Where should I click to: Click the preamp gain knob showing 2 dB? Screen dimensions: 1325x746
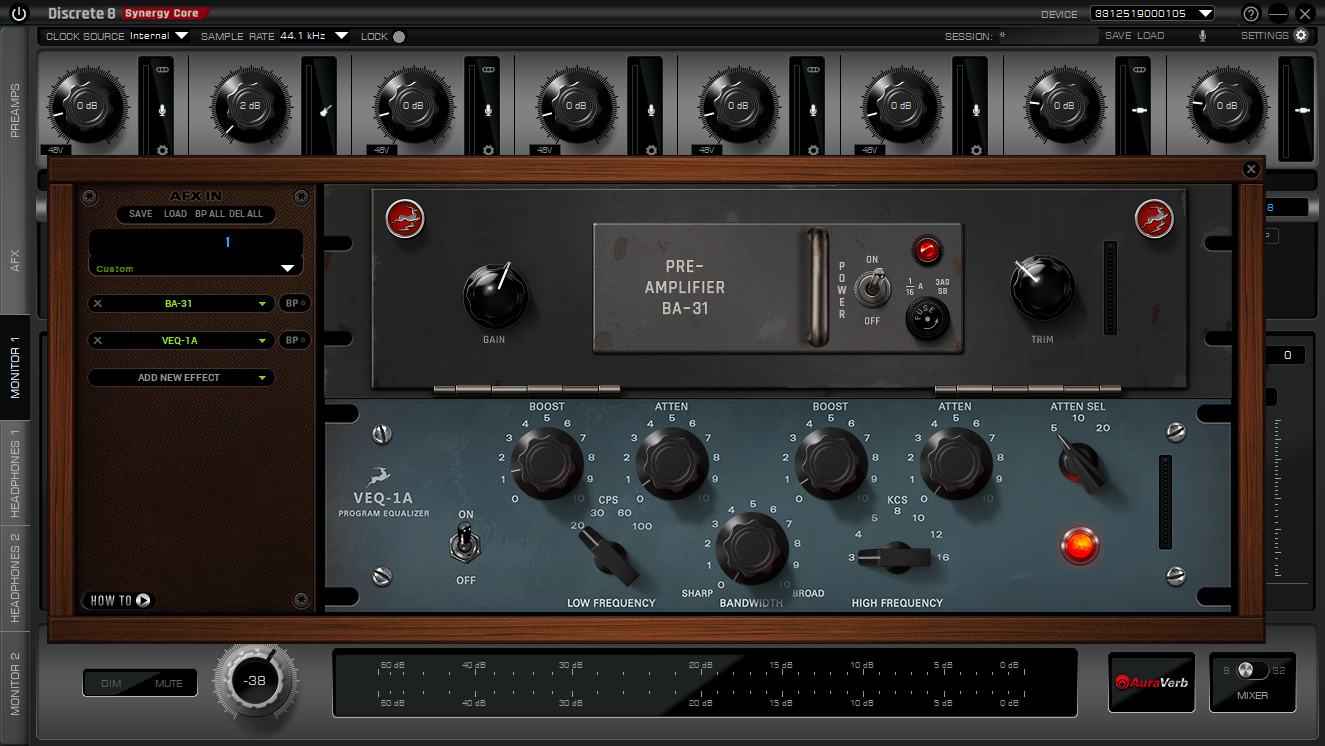pyautogui.click(x=250, y=106)
